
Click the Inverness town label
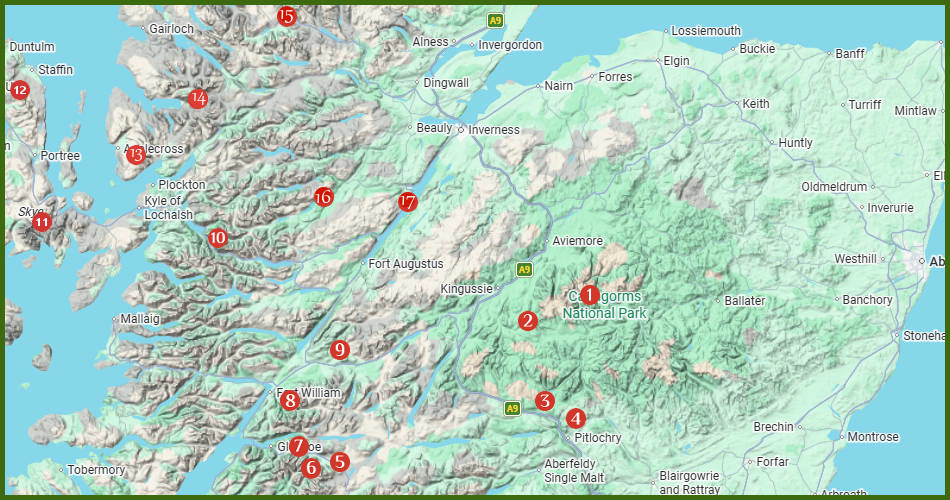click(x=494, y=130)
